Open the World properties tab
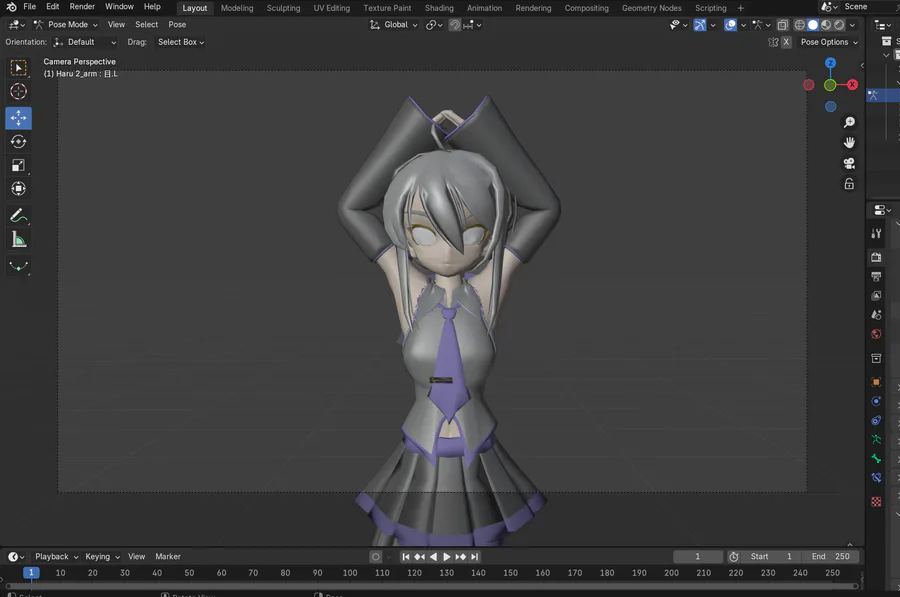900x597 pixels. [x=876, y=334]
